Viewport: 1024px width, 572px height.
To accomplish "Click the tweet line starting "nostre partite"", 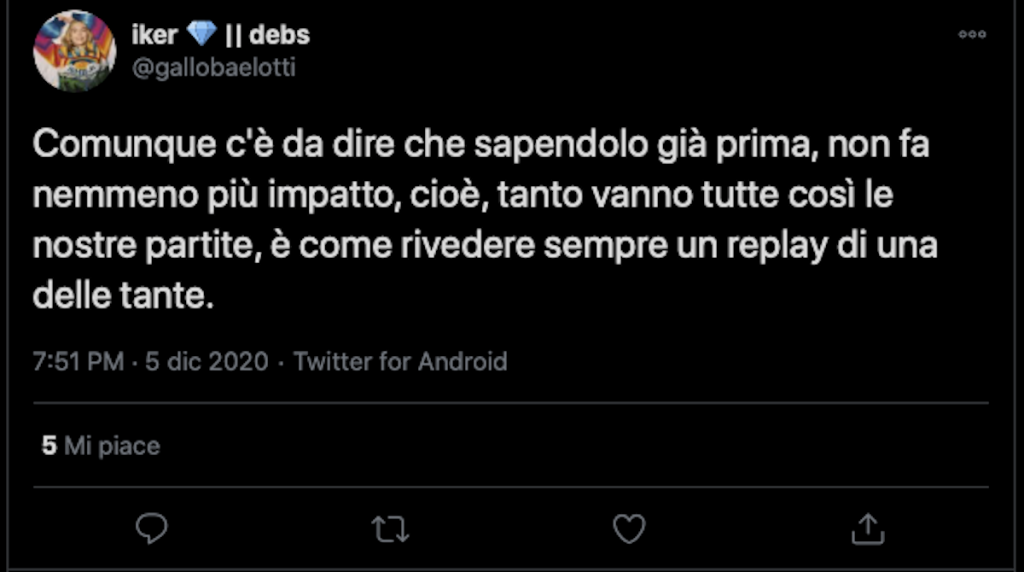I will (x=485, y=246).
